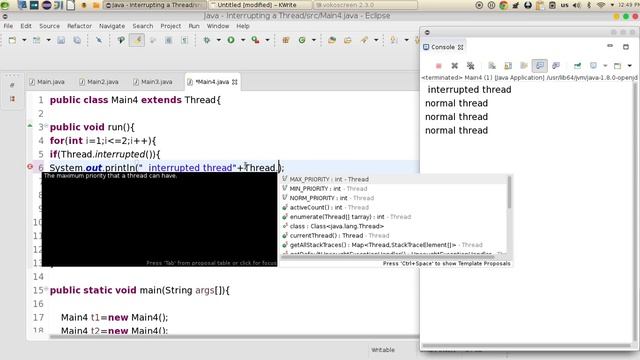Close the Main4.java editor tab

pyautogui.click(x=235, y=82)
